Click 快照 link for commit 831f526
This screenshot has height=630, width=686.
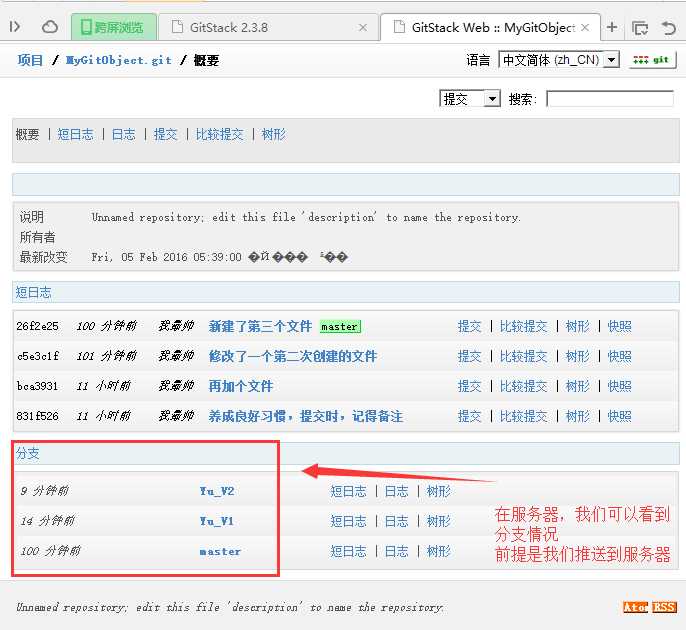(x=620, y=416)
